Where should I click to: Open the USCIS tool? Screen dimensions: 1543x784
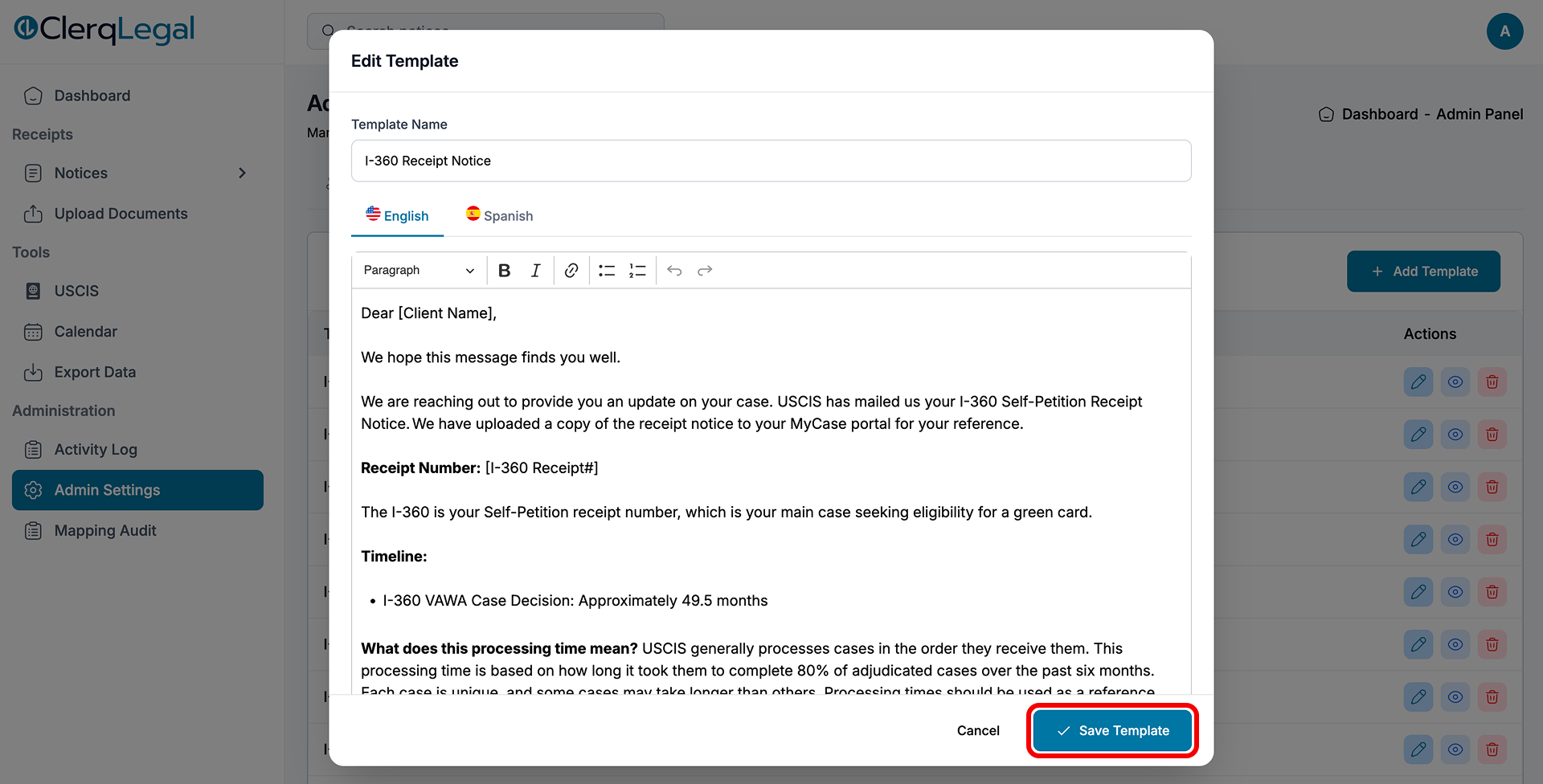[76, 291]
